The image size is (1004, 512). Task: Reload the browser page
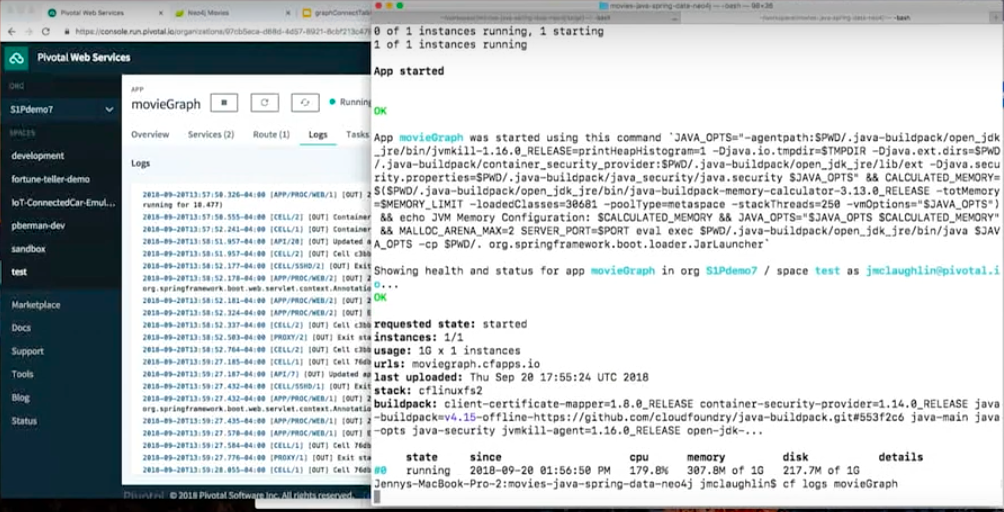(x=46, y=31)
